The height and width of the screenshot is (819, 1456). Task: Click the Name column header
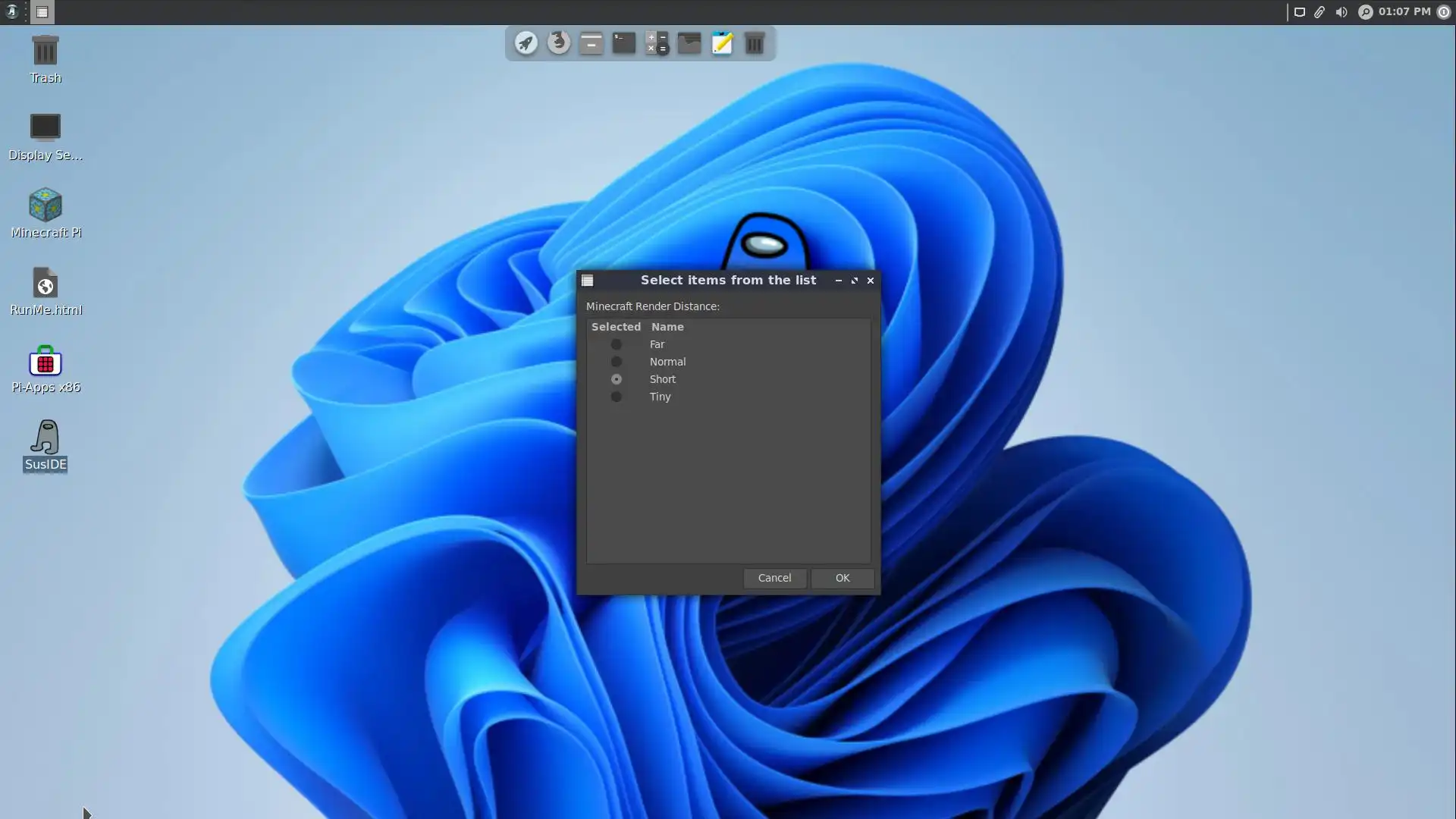[x=667, y=327]
